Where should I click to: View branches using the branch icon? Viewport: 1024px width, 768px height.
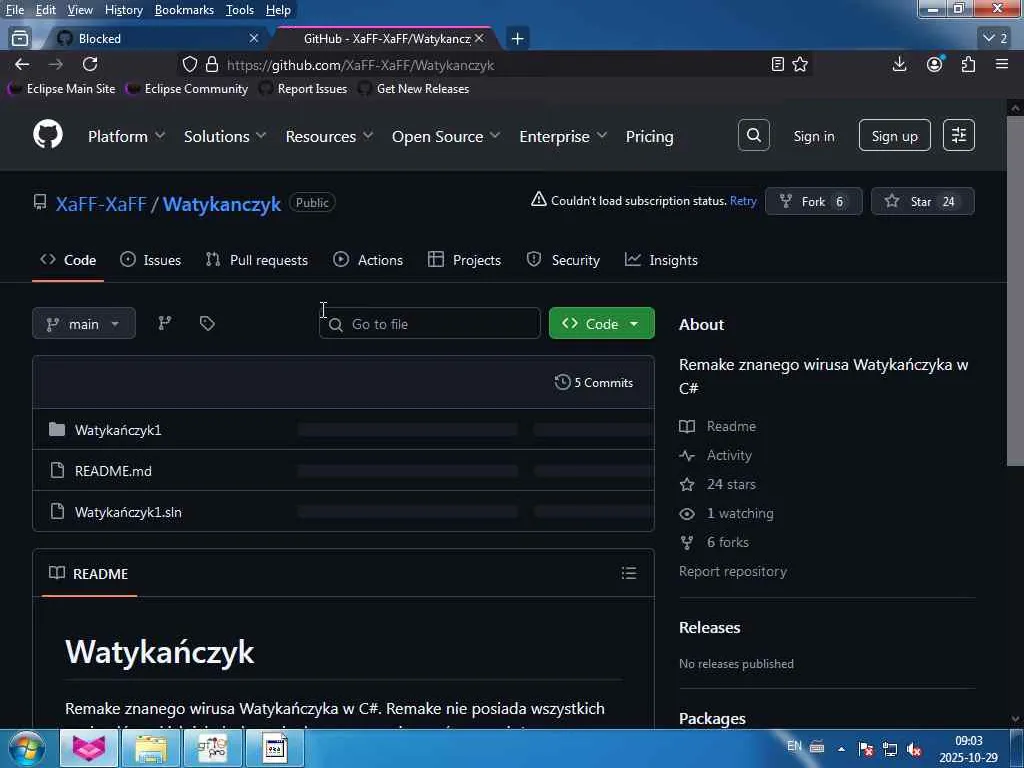click(x=165, y=323)
